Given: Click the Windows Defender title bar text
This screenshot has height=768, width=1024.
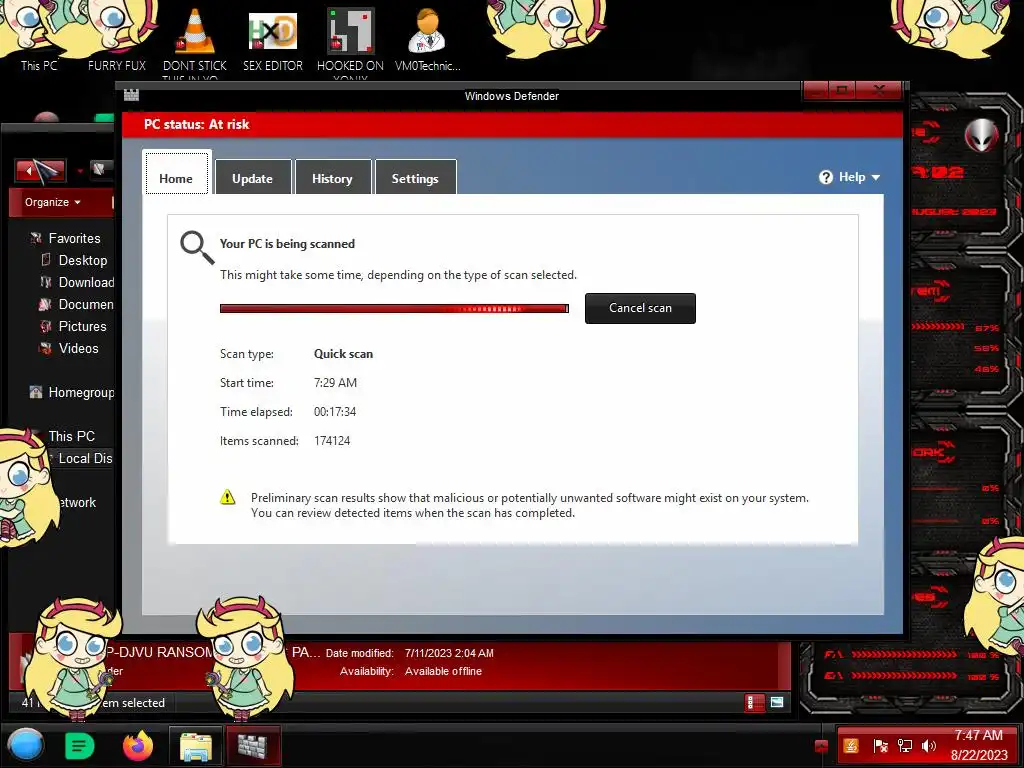Looking at the screenshot, I should [x=512, y=96].
